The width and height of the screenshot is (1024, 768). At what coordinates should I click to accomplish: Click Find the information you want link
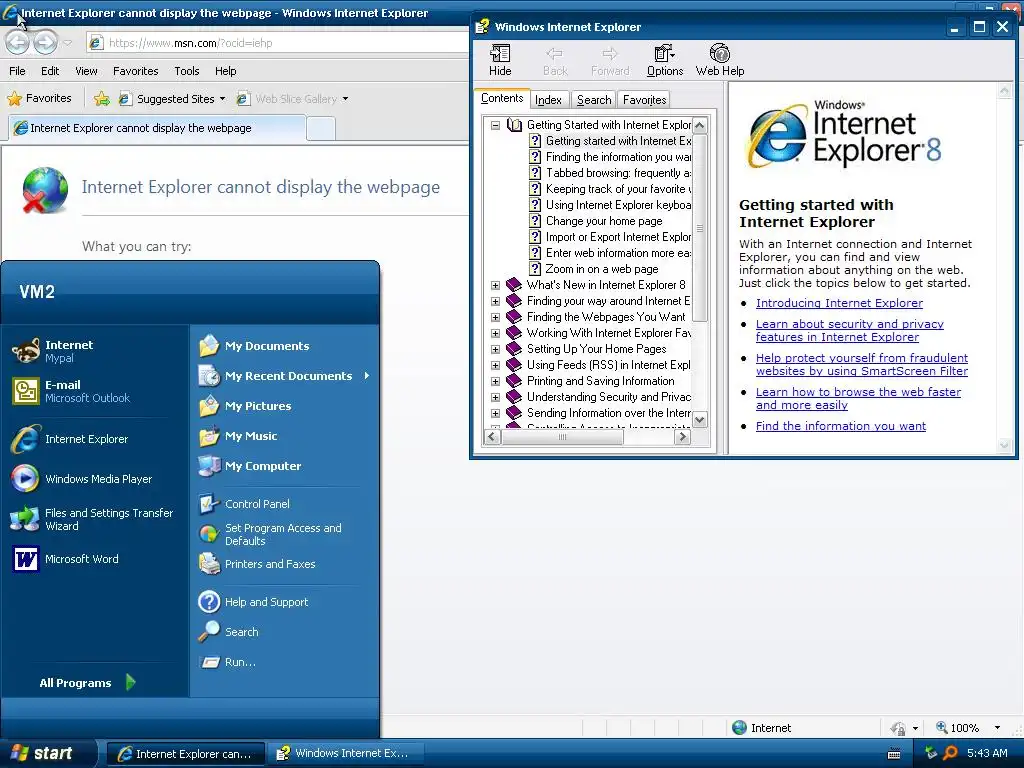pyautogui.click(x=841, y=426)
